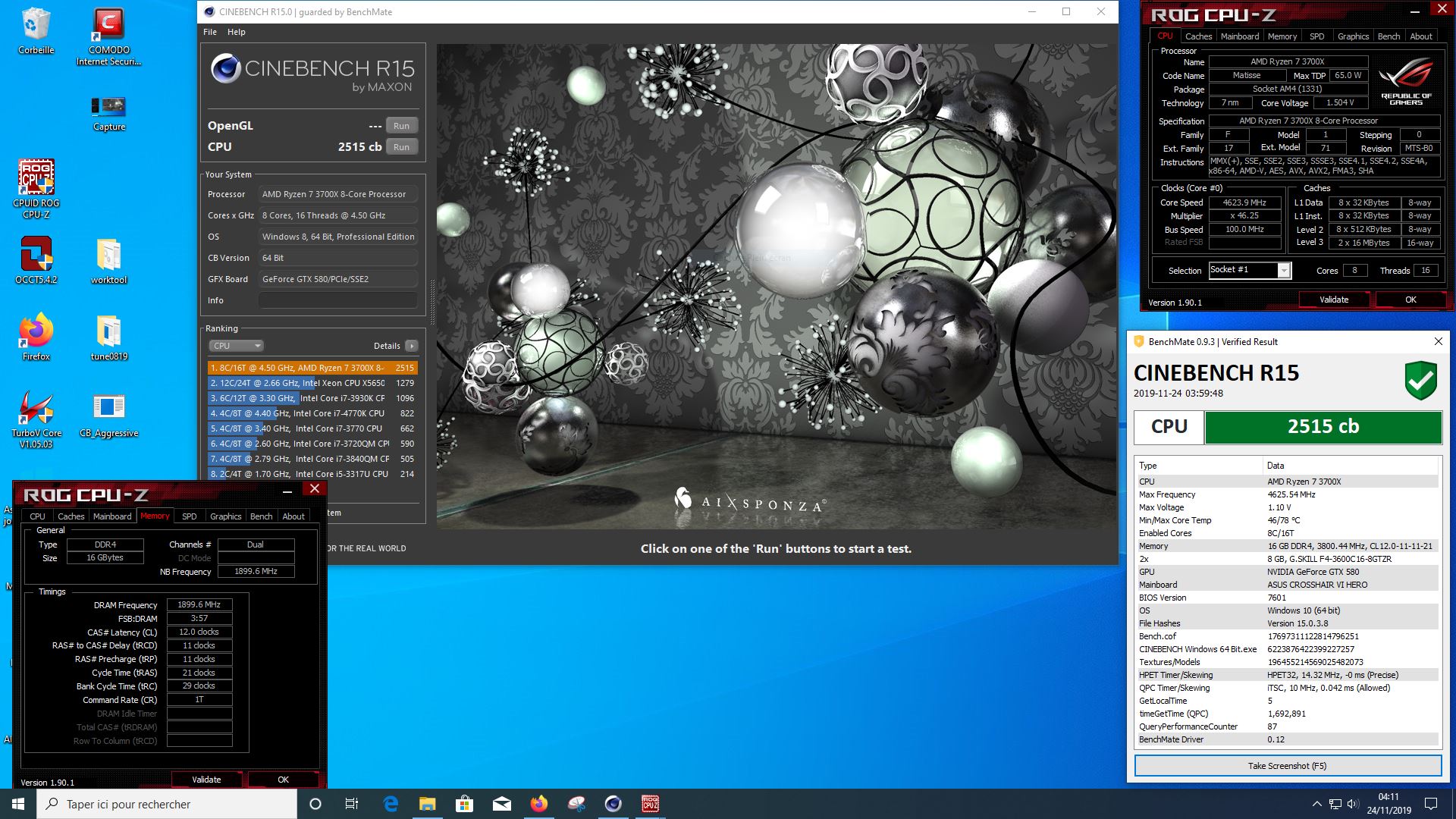Open COMODO Internet Security desktop icon
This screenshot has width=1456, height=819.
(108, 36)
